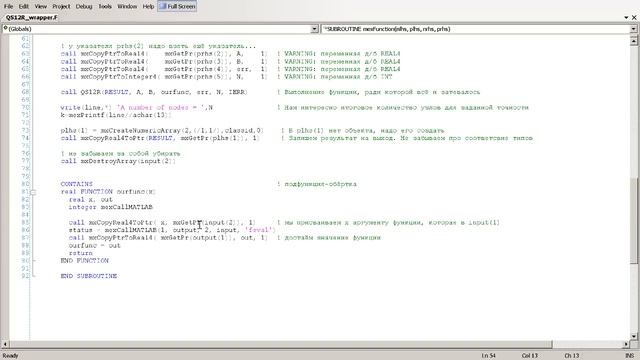This screenshot has width=640, height=360.
Task: Click 'END SUBROUTINE' on line 92
Action: coord(89,276)
